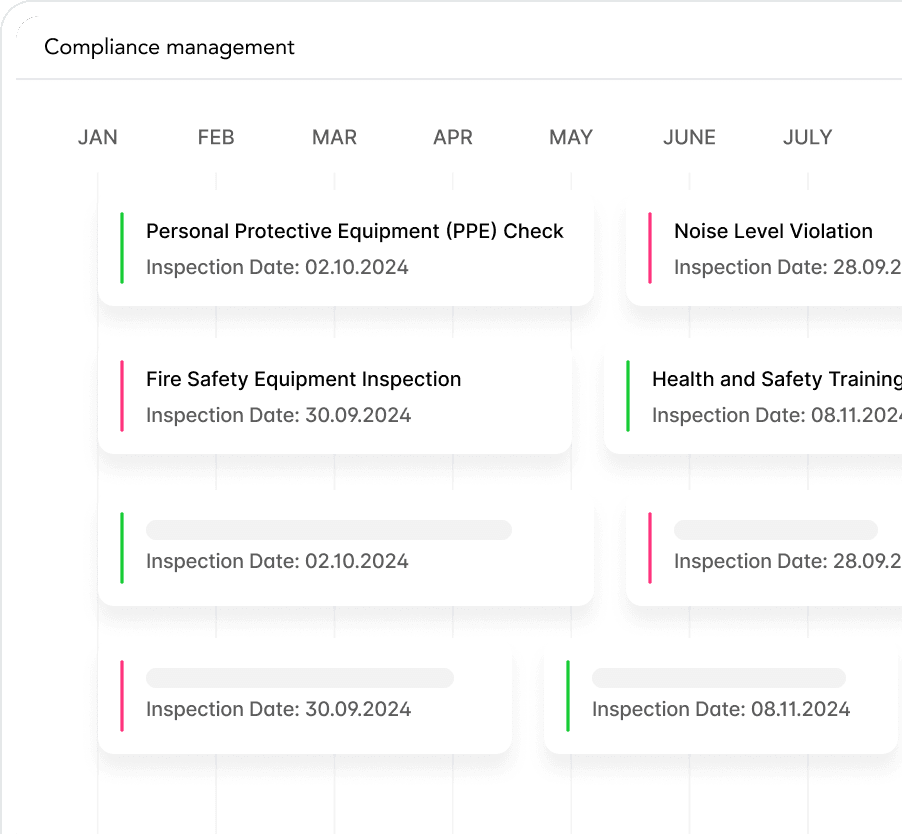Screen dimensions: 902x834
Task: Select the JAN month column header
Action: (x=98, y=137)
